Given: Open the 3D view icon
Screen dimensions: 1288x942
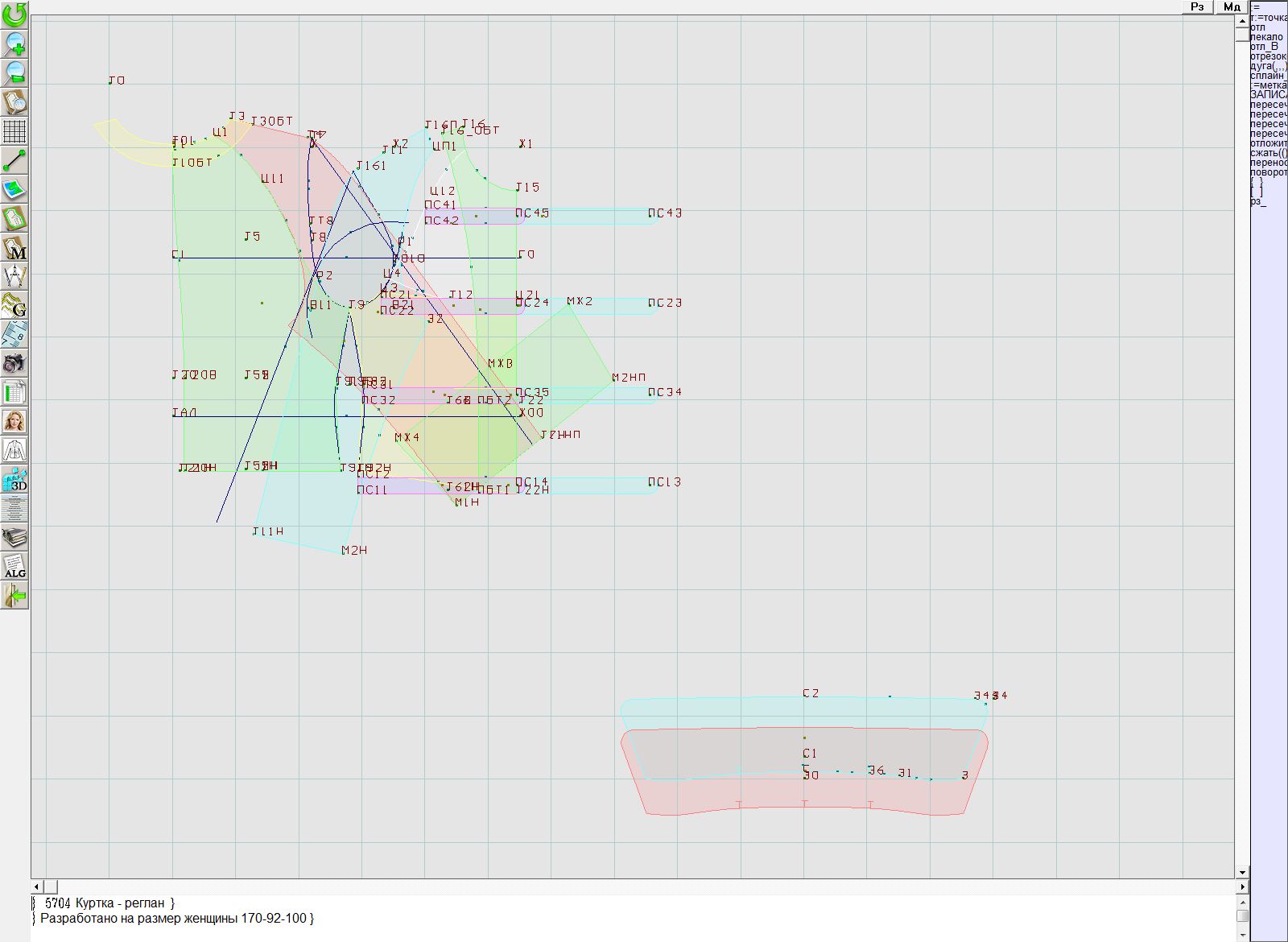Looking at the screenshot, I should pyautogui.click(x=14, y=480).
